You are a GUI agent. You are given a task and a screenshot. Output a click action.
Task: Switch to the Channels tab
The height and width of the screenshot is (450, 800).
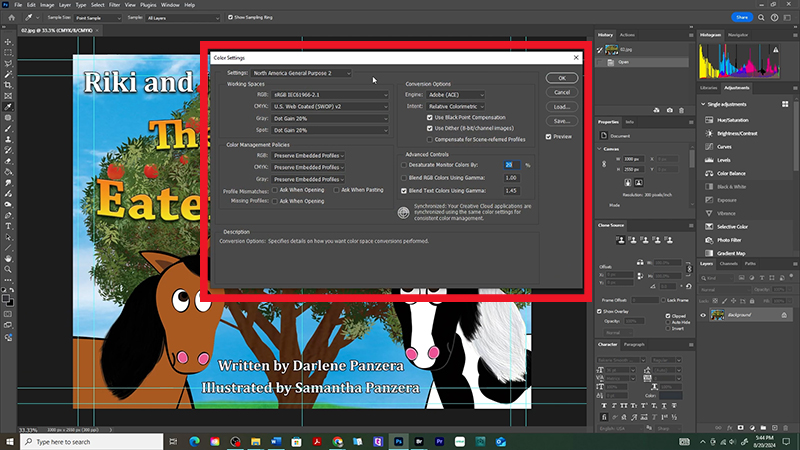pos(728,264)
